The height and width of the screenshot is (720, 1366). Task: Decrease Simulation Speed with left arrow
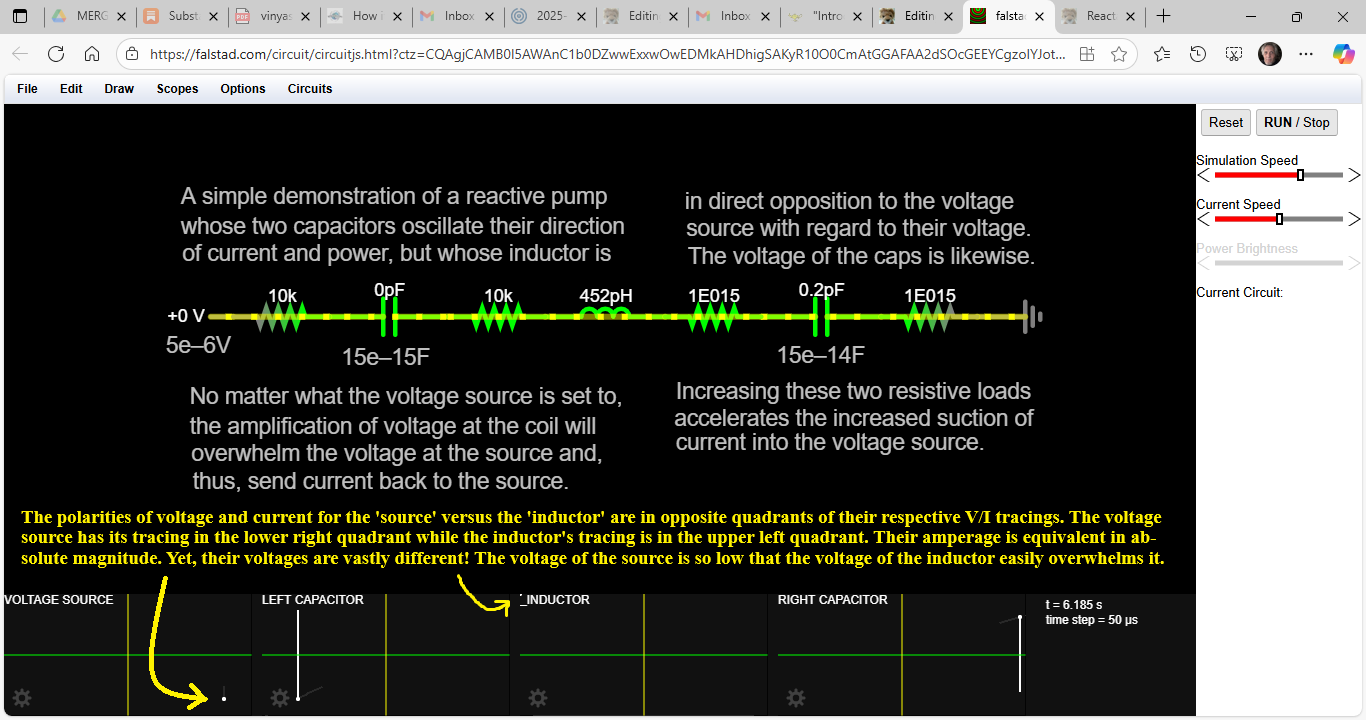click(x=1204, y=175)
